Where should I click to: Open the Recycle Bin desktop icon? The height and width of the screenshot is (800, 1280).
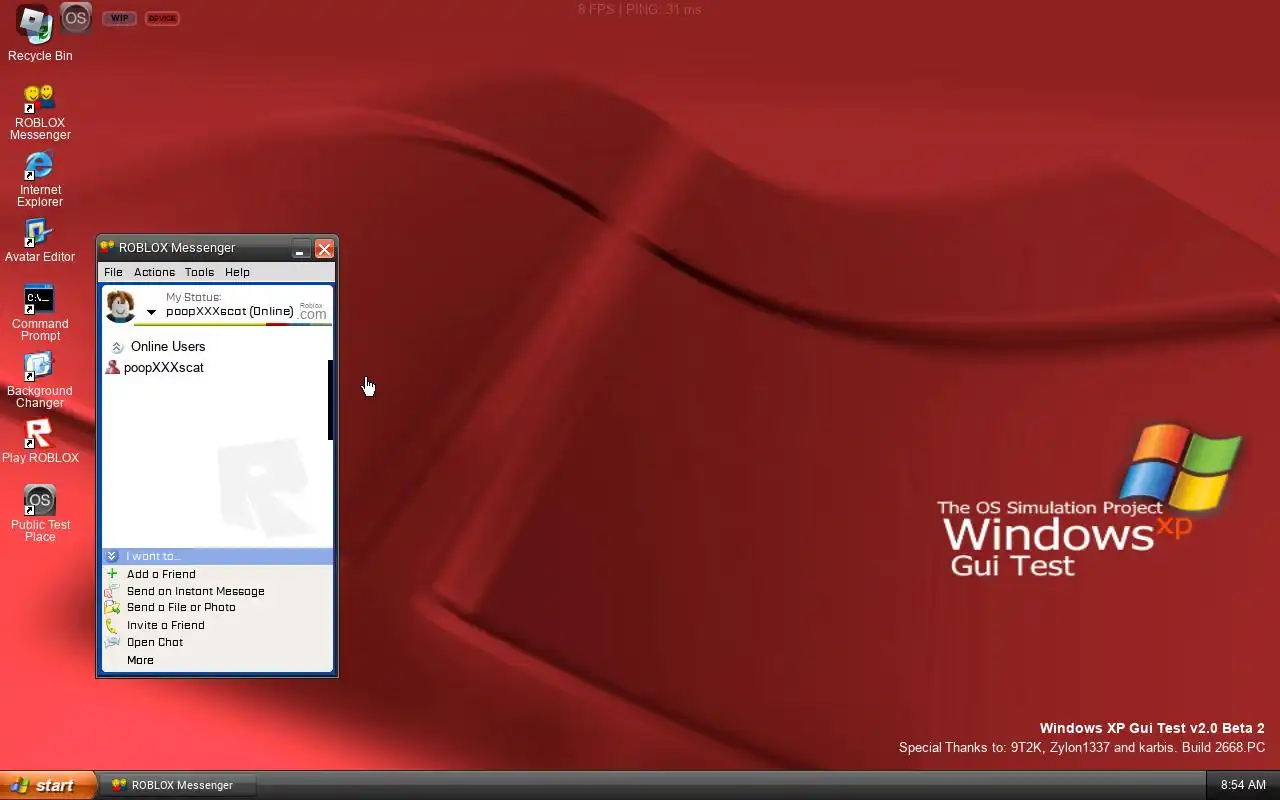[x=39, y=34]
